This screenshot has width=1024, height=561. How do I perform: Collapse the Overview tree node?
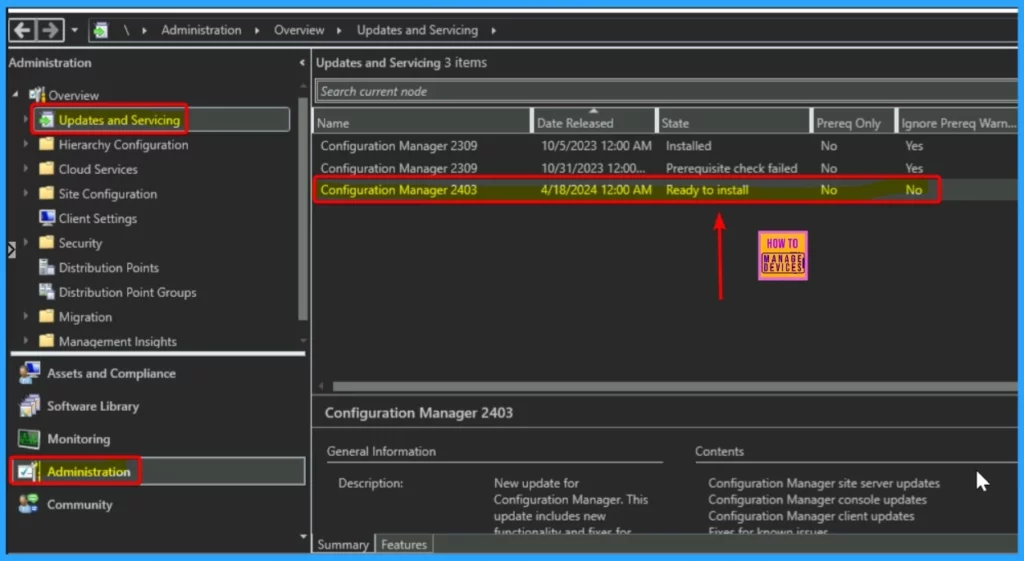[x=16, y=95]
